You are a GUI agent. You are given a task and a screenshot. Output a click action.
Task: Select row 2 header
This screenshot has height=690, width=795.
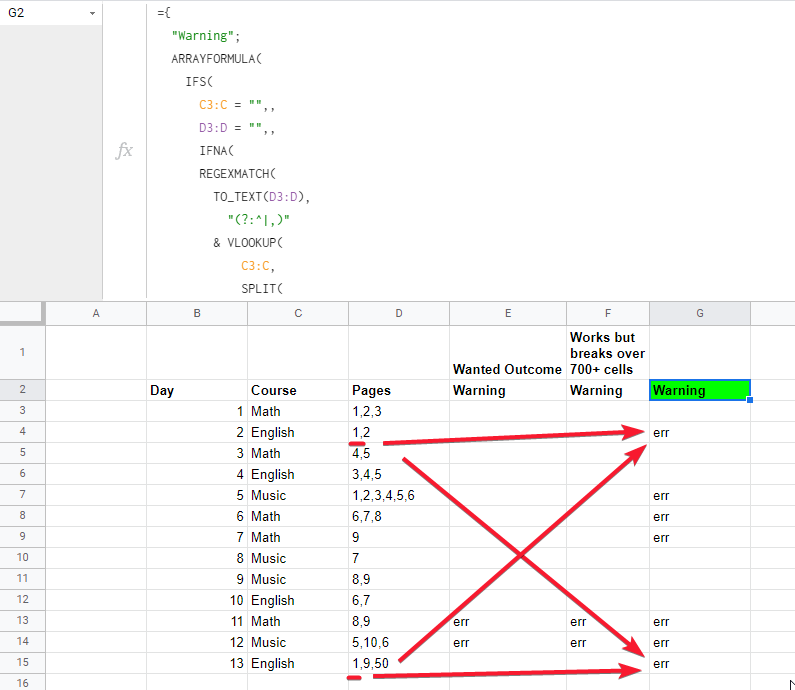[22, 390]
